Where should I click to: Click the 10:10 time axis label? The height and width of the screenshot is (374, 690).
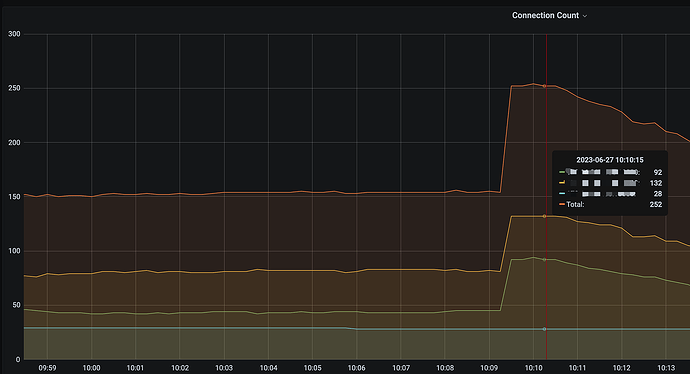click(x=533, y=368)
